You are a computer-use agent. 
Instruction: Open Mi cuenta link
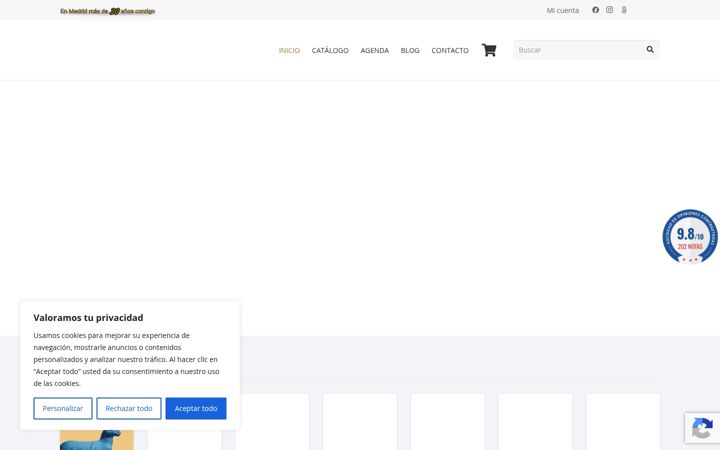coord(562,10)
